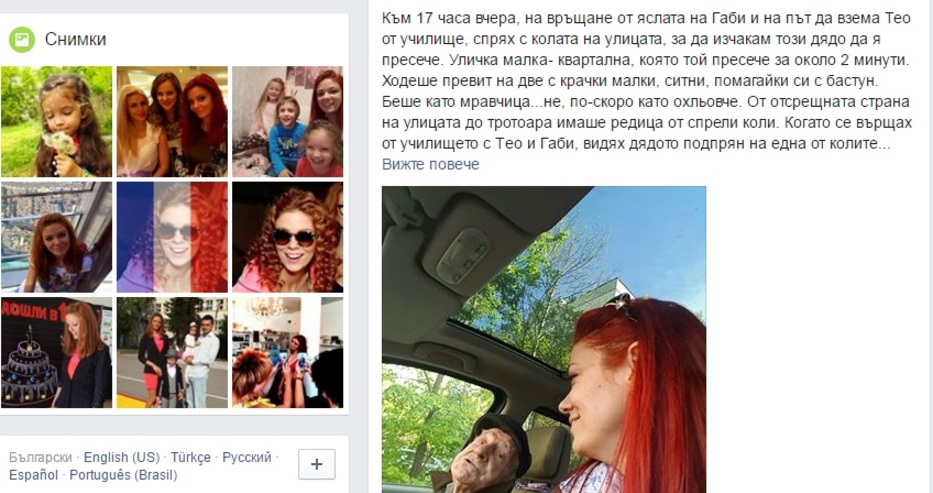933x493 pixels.
Task: Open thumbnail of girl blowing dandelion
Action: [x=57, y=121]
